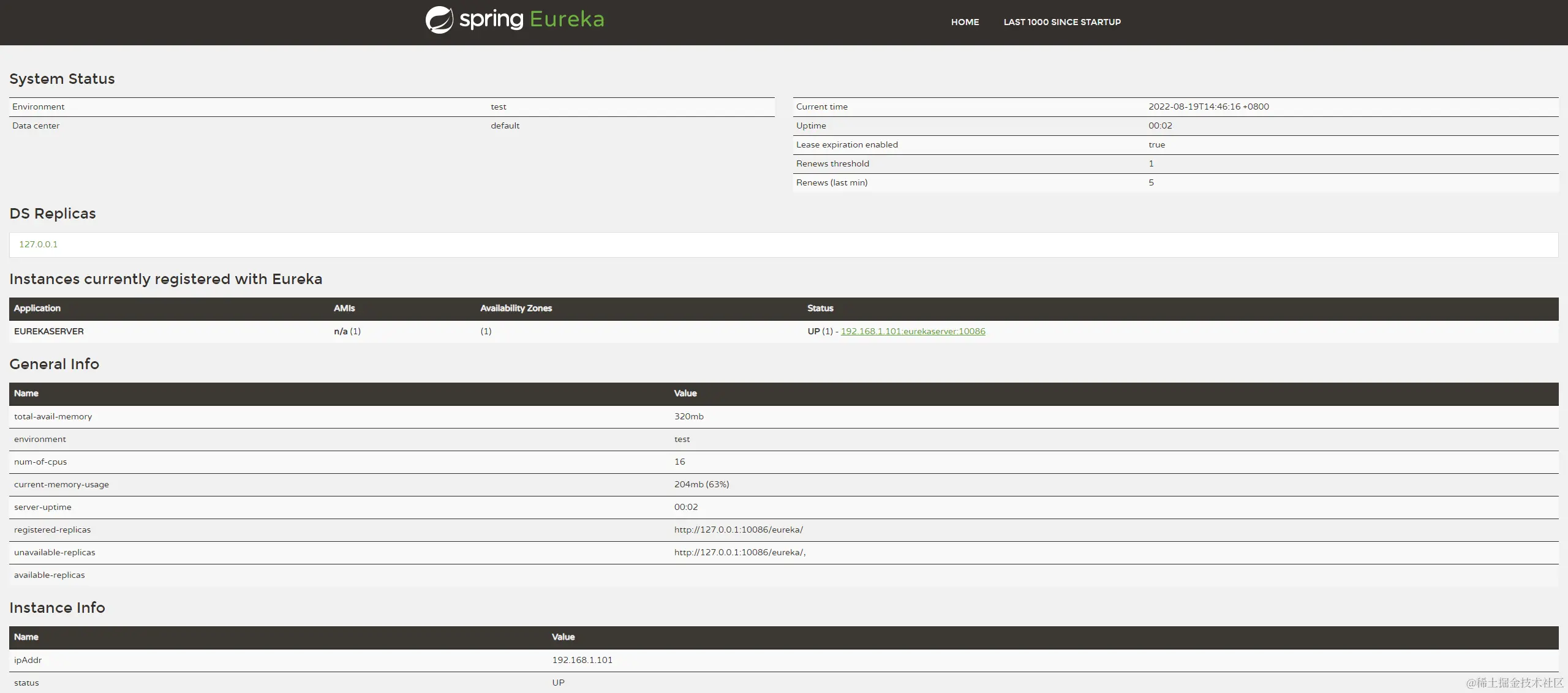Click the Spring leaf logo icon

point(439,20)
